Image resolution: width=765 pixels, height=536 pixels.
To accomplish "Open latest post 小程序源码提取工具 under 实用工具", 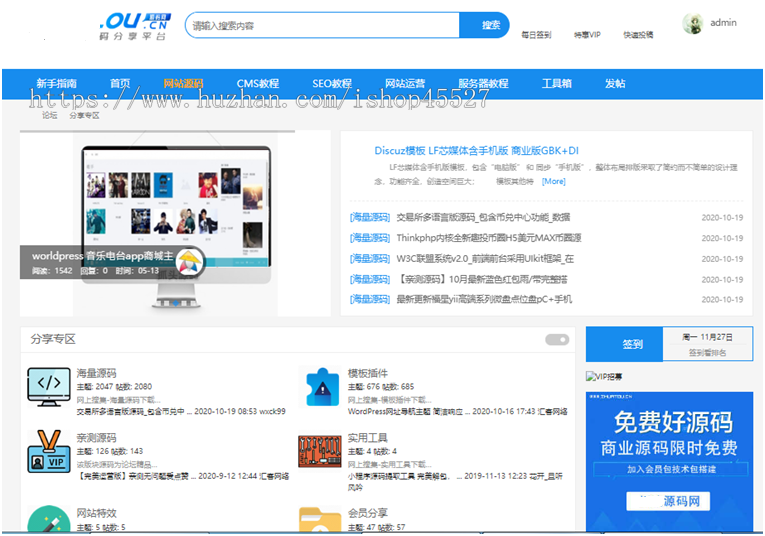I will pyautogui.click(x=405, y=476).
